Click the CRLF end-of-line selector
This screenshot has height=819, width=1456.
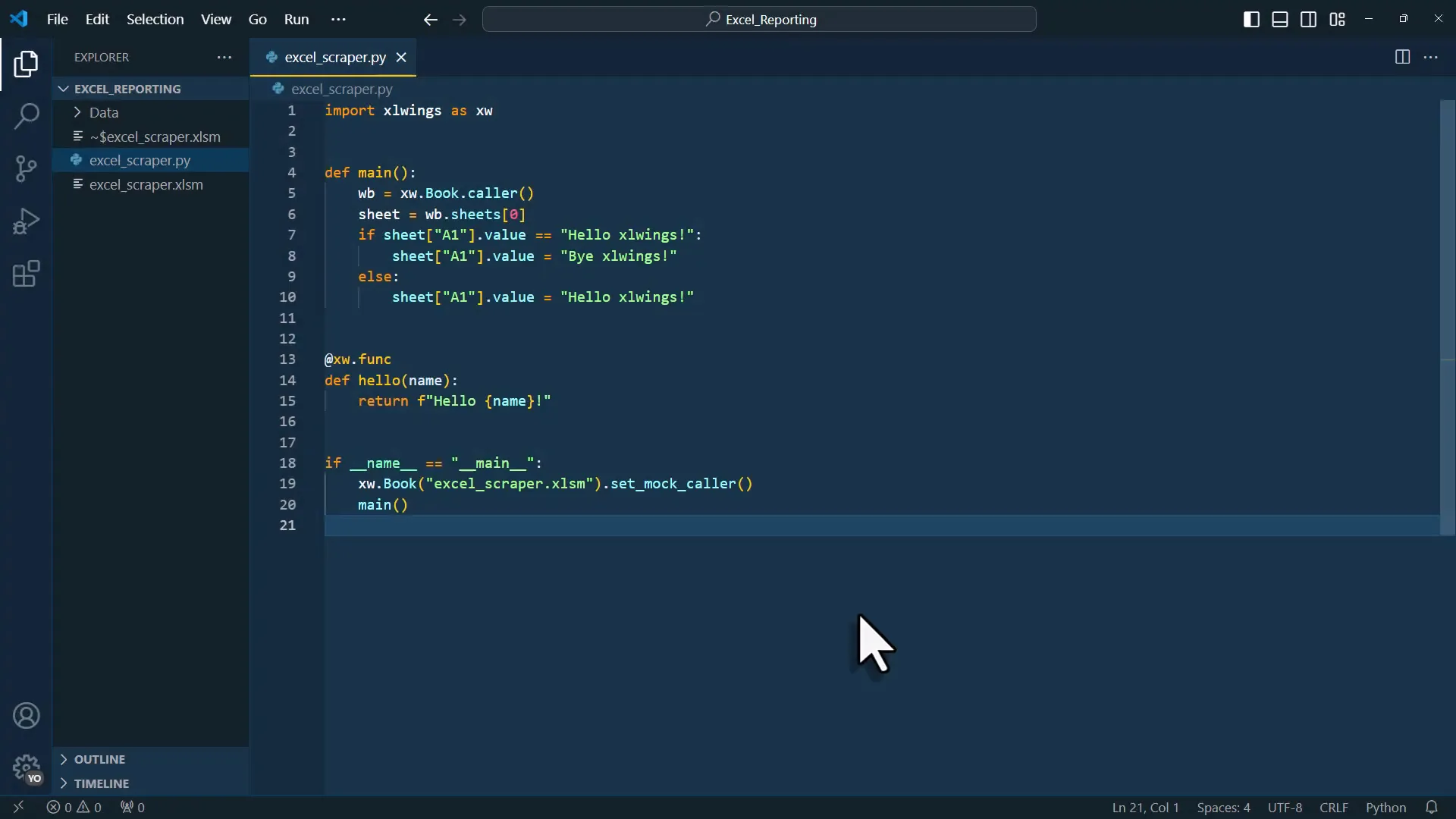[x=1334, y=808]
